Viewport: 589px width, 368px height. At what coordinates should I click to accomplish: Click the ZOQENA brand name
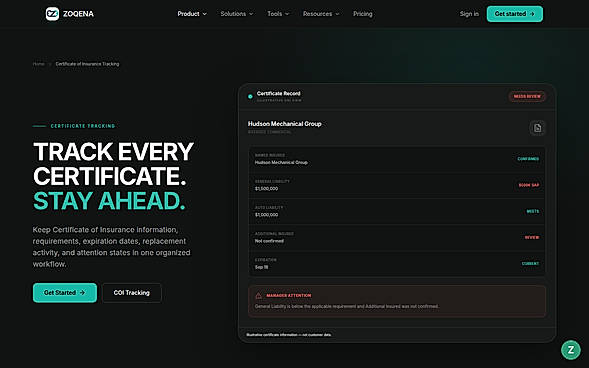tap(78, 14)
